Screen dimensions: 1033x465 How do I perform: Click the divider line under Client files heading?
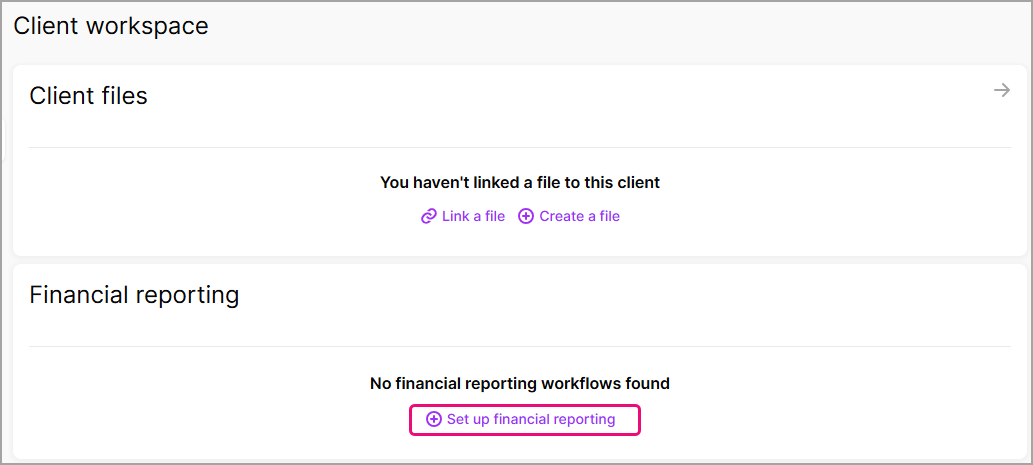tap(519, 148)
